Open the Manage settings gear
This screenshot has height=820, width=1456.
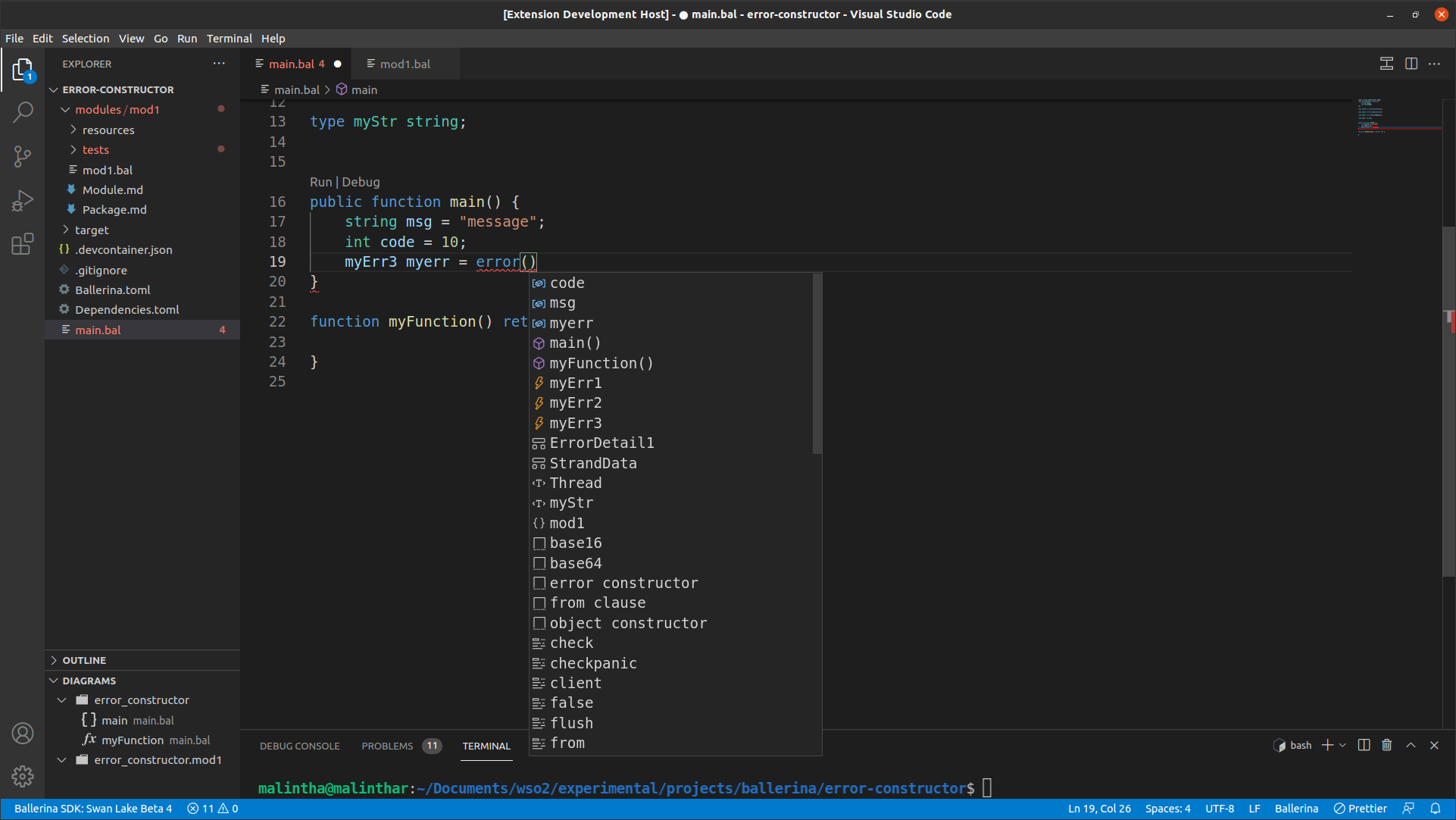[x=23, y=776]
